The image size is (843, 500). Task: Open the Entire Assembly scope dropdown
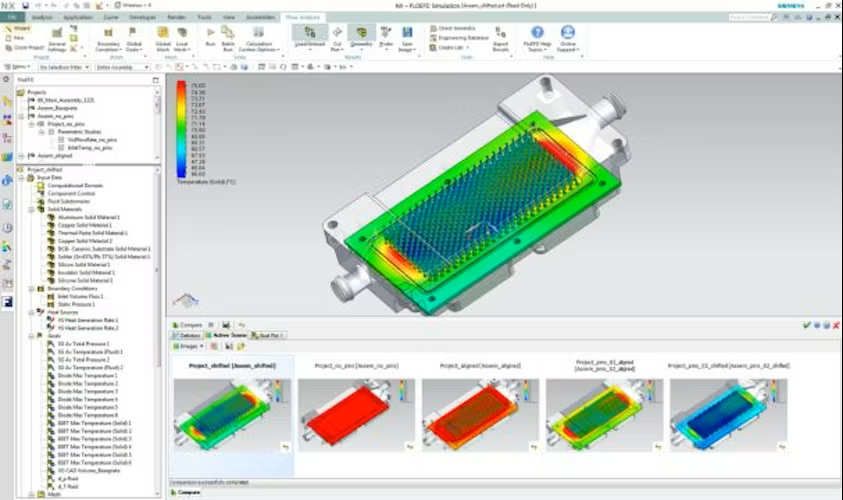122,67
